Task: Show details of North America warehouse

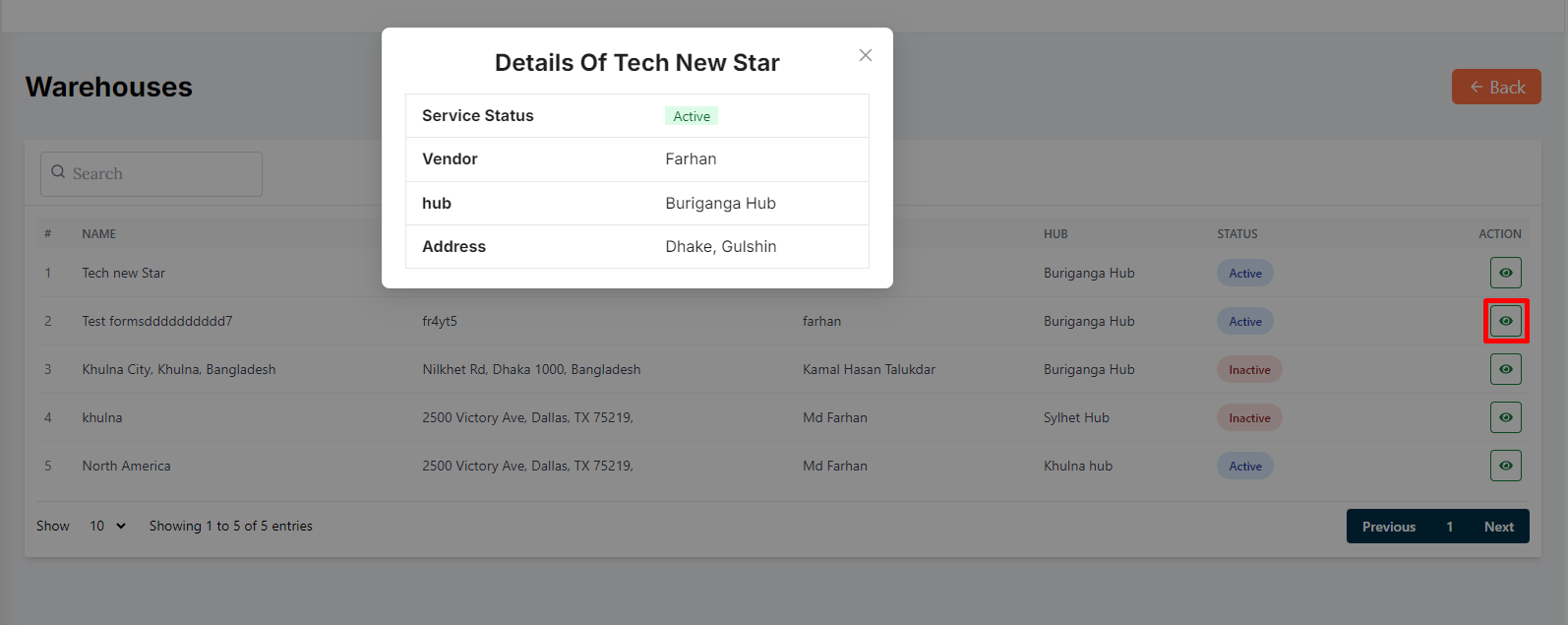Action: point(1505,466)
